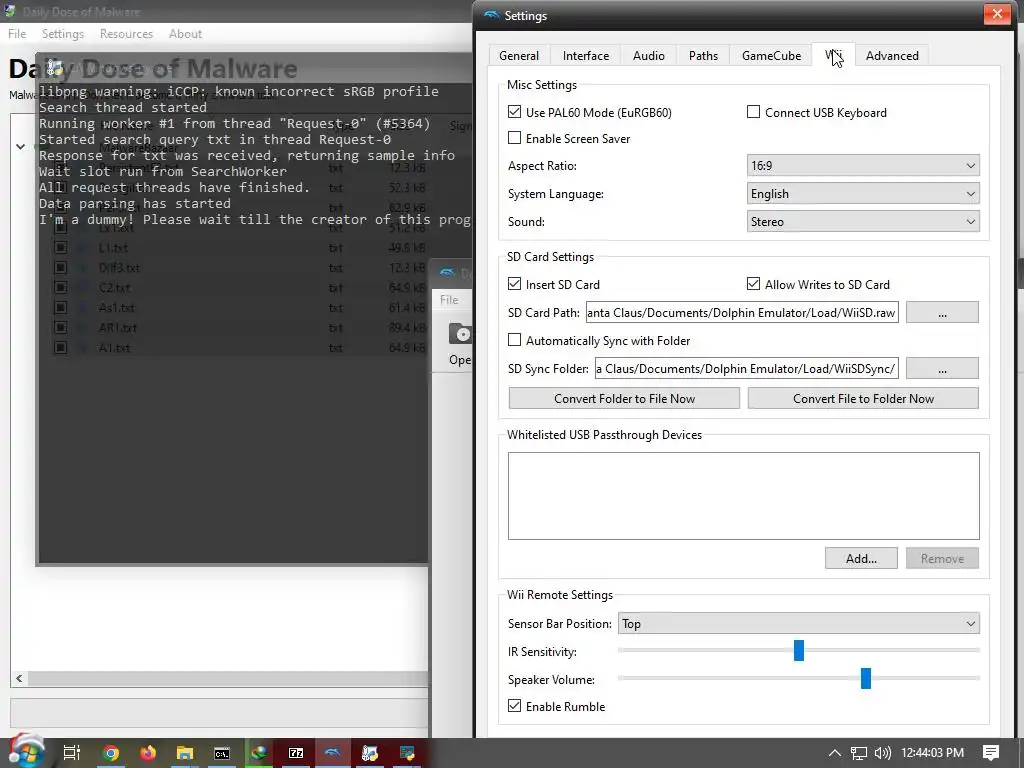Open the Aspect Ratio dropdown
1024x768 pixels.
(x=863, y=166)
